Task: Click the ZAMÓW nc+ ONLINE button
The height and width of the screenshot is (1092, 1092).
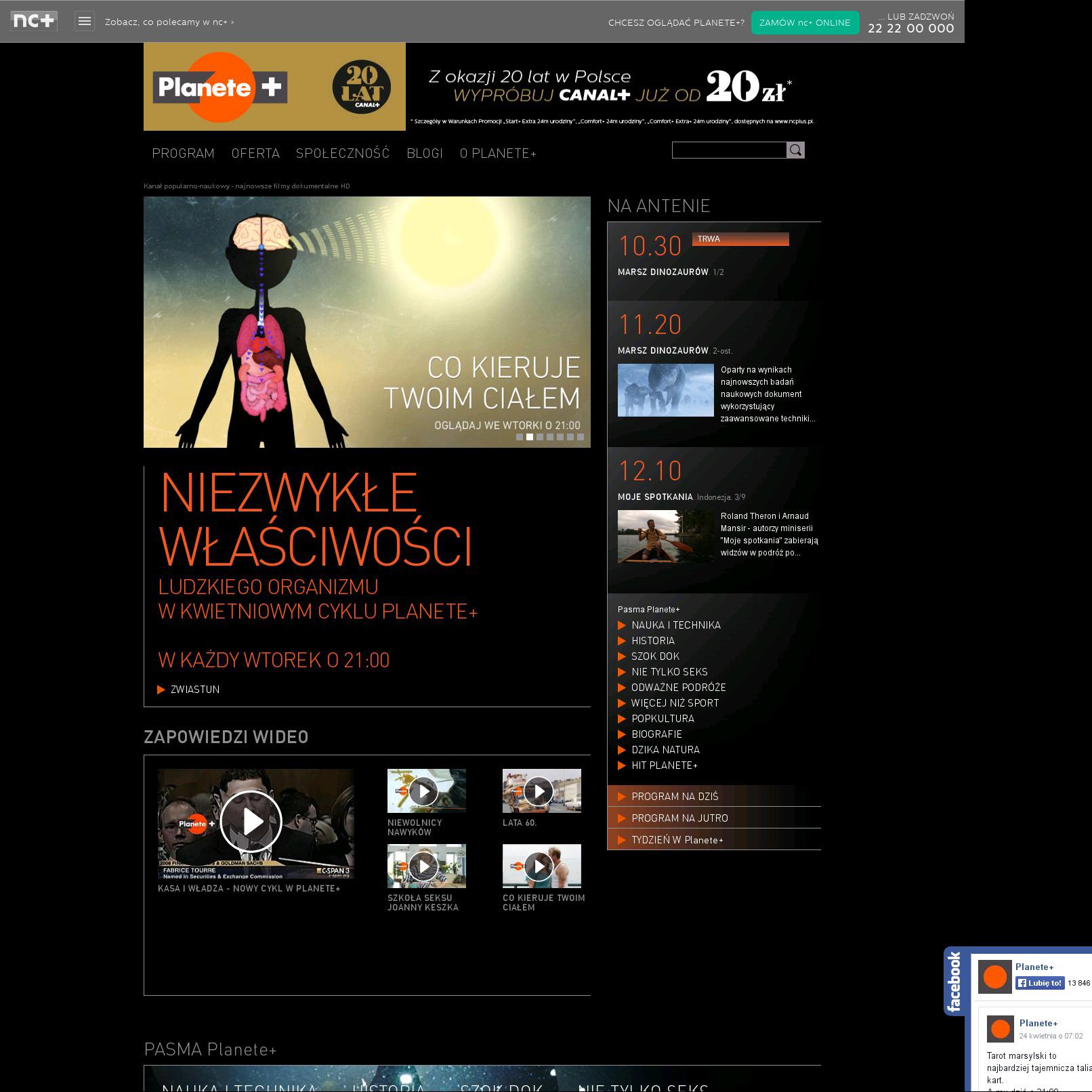Action: tap(805, 22)
